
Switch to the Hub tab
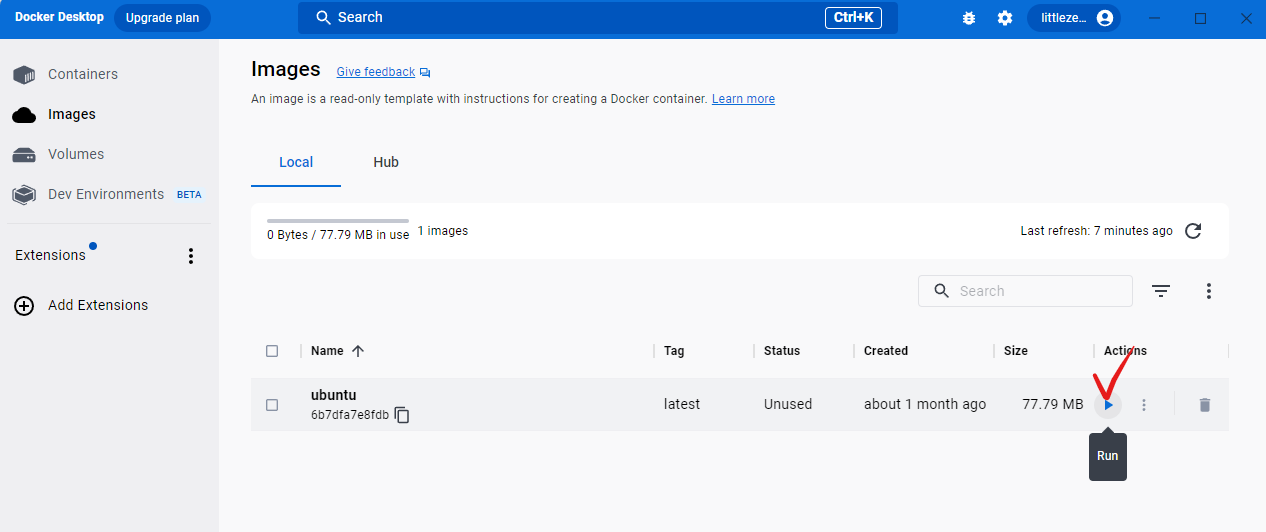[386, 162]
